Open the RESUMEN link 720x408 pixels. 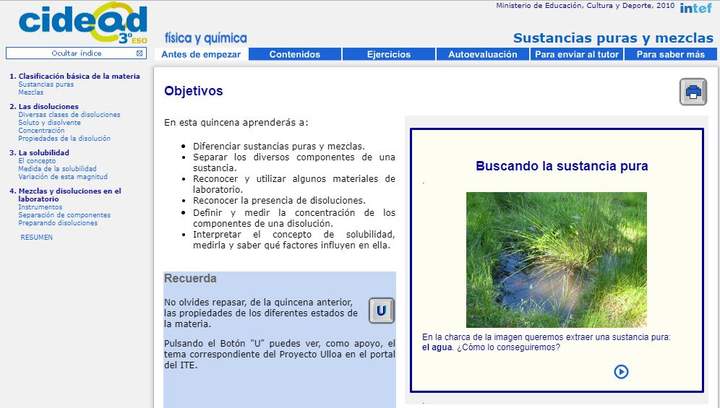[37, 237]
